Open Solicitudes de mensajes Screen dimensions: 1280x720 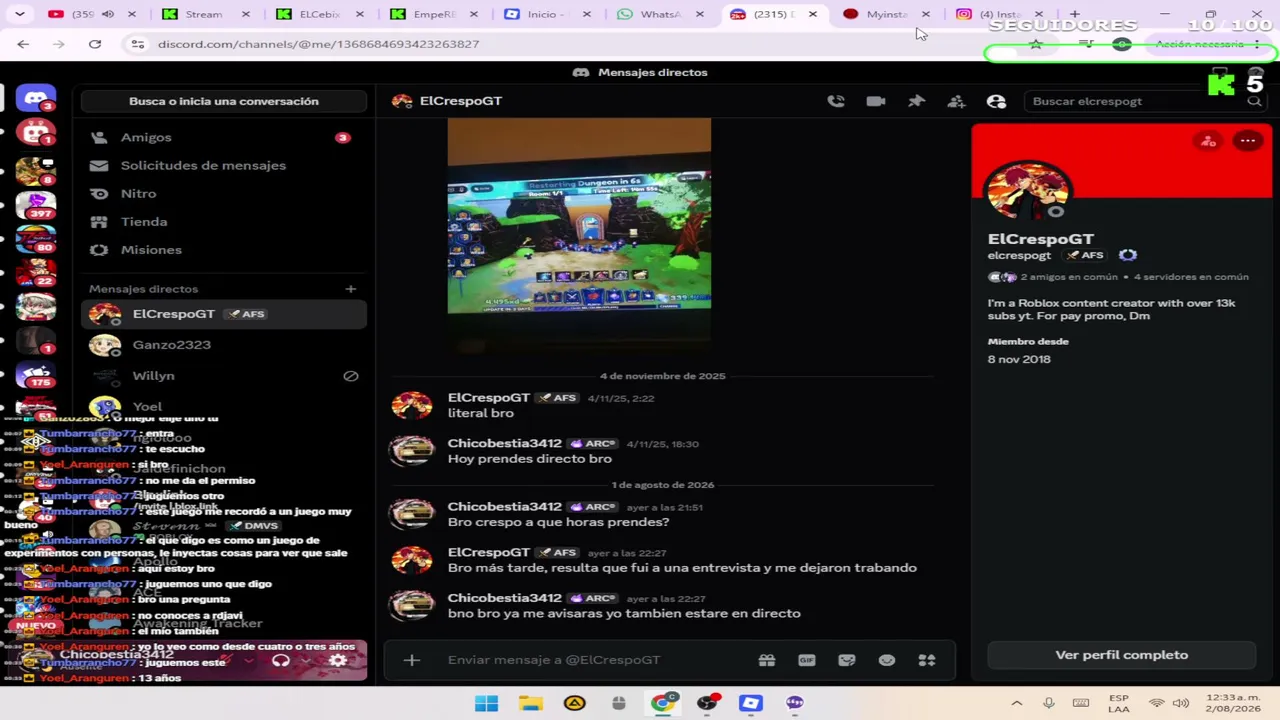(224, 165)
